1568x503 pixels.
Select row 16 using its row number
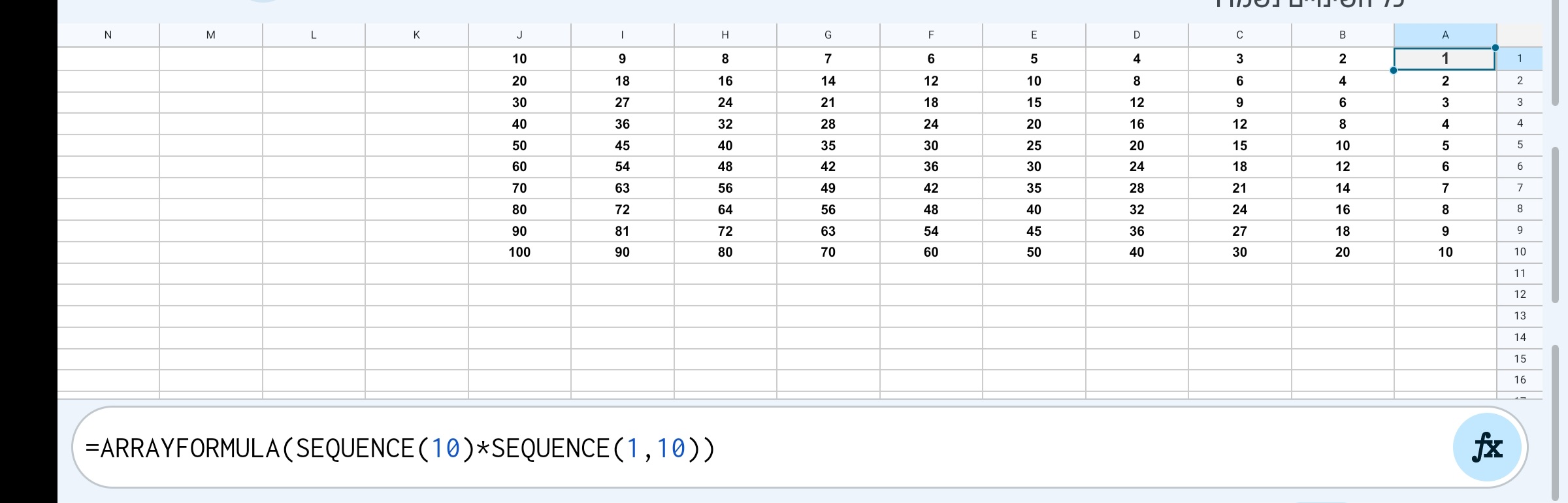coord(1520,380)
